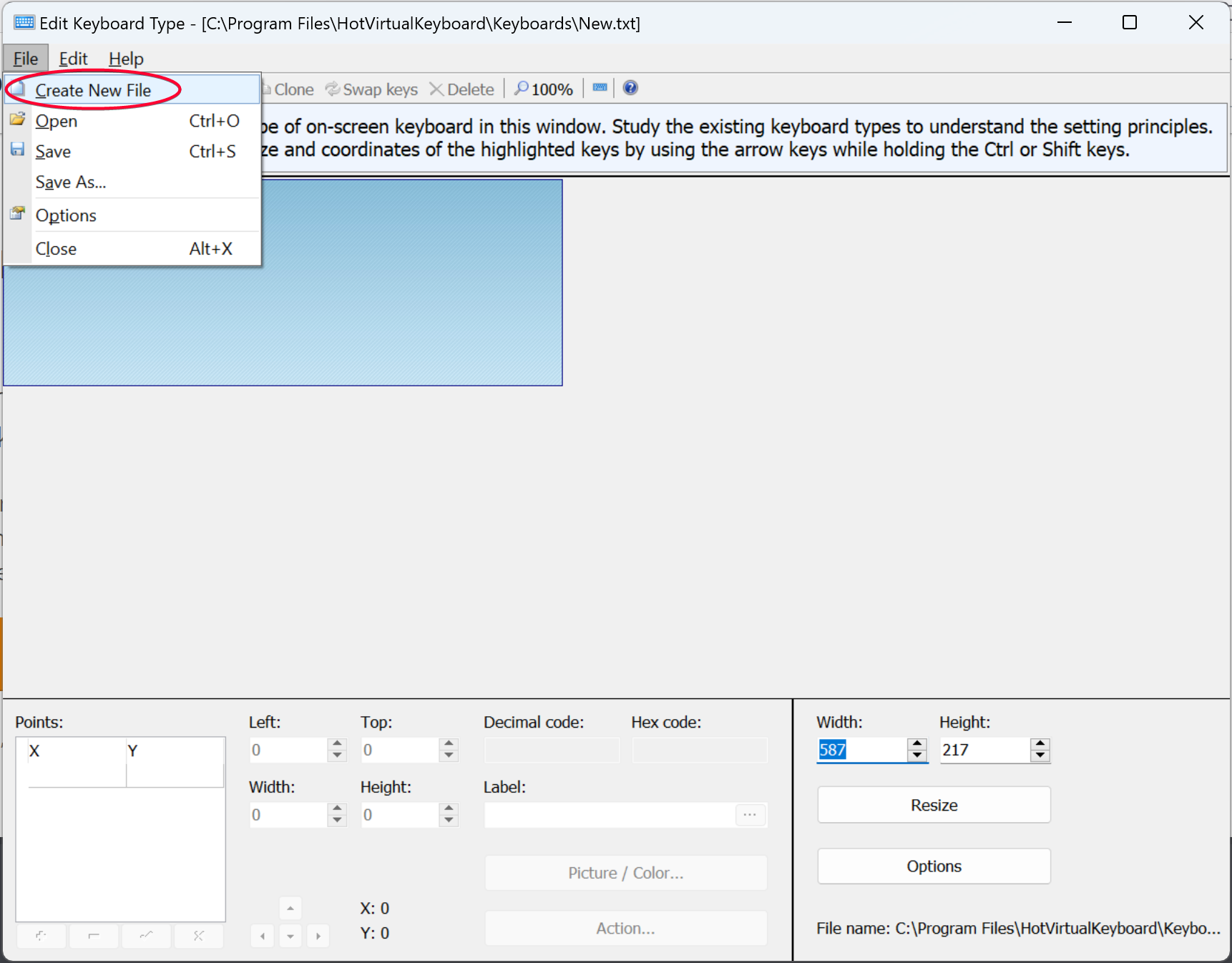Click the keyboard Width field showing 587
The image size is (1232, 963).
(x=862, y=750)
